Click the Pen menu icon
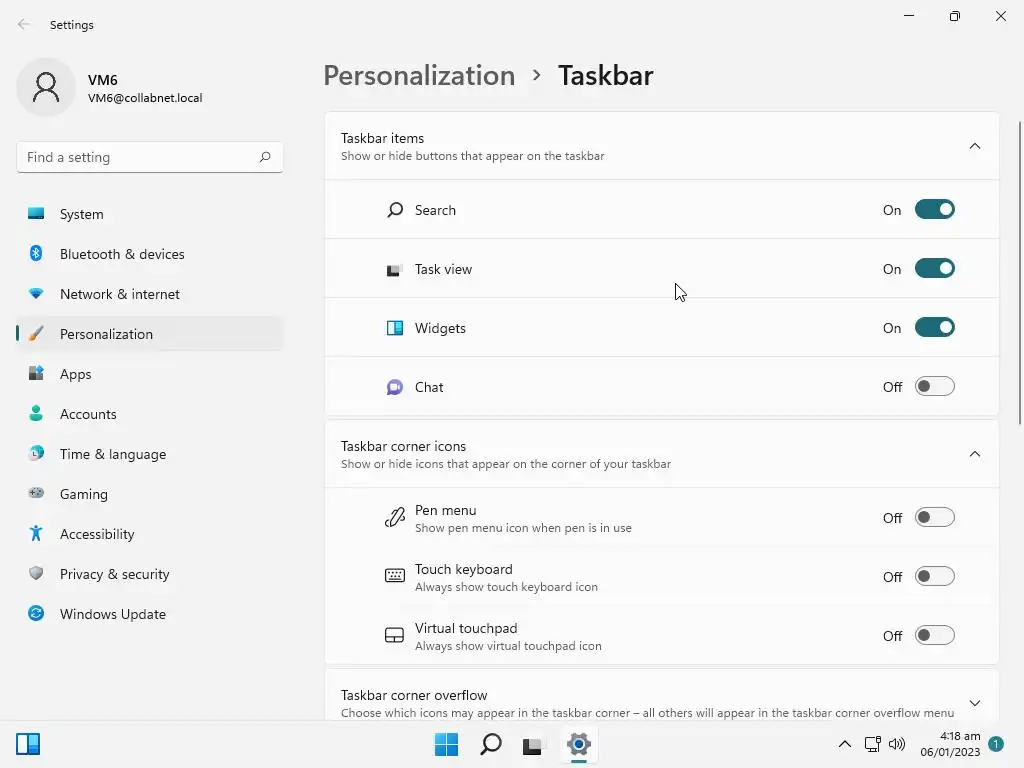The width and height of the screenshot is (1024, 768). coord(394,518)
